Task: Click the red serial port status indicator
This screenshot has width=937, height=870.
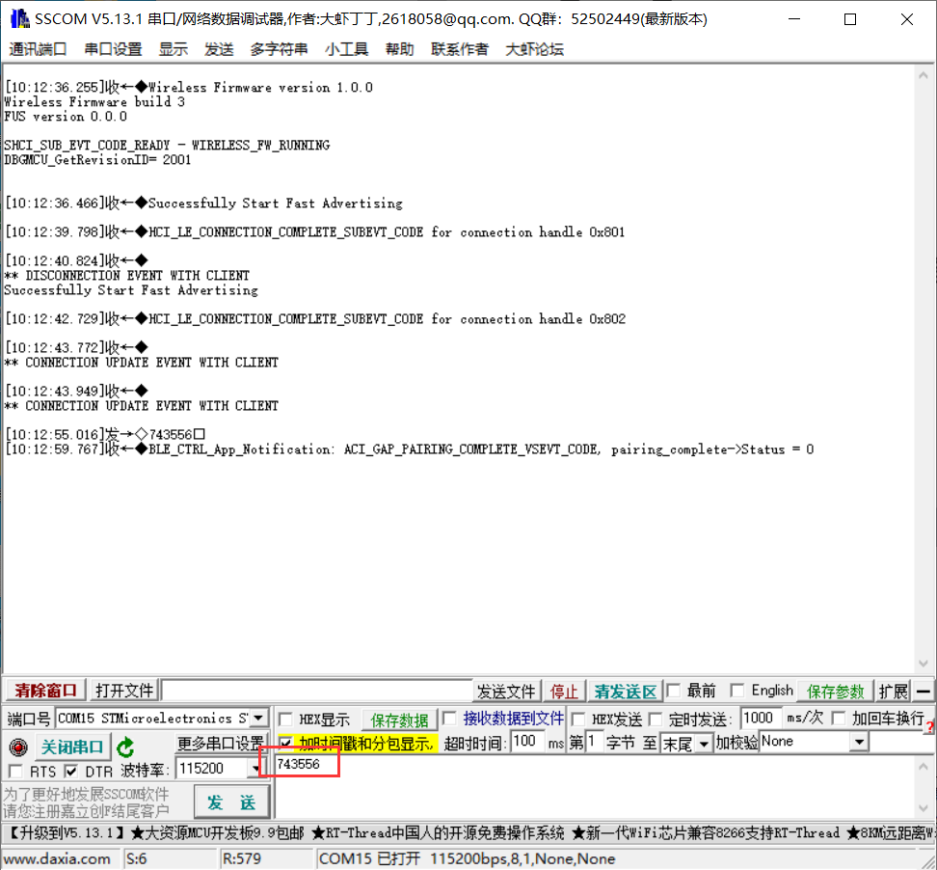Action: (x=18, y=747)
